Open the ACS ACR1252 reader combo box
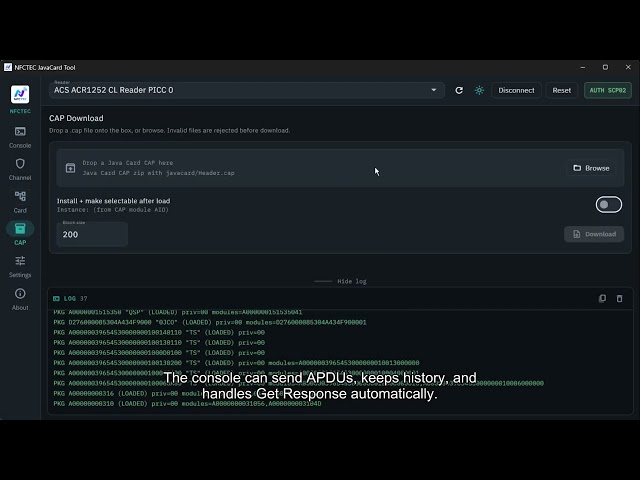The image size is (640, 480). point(247,90)
